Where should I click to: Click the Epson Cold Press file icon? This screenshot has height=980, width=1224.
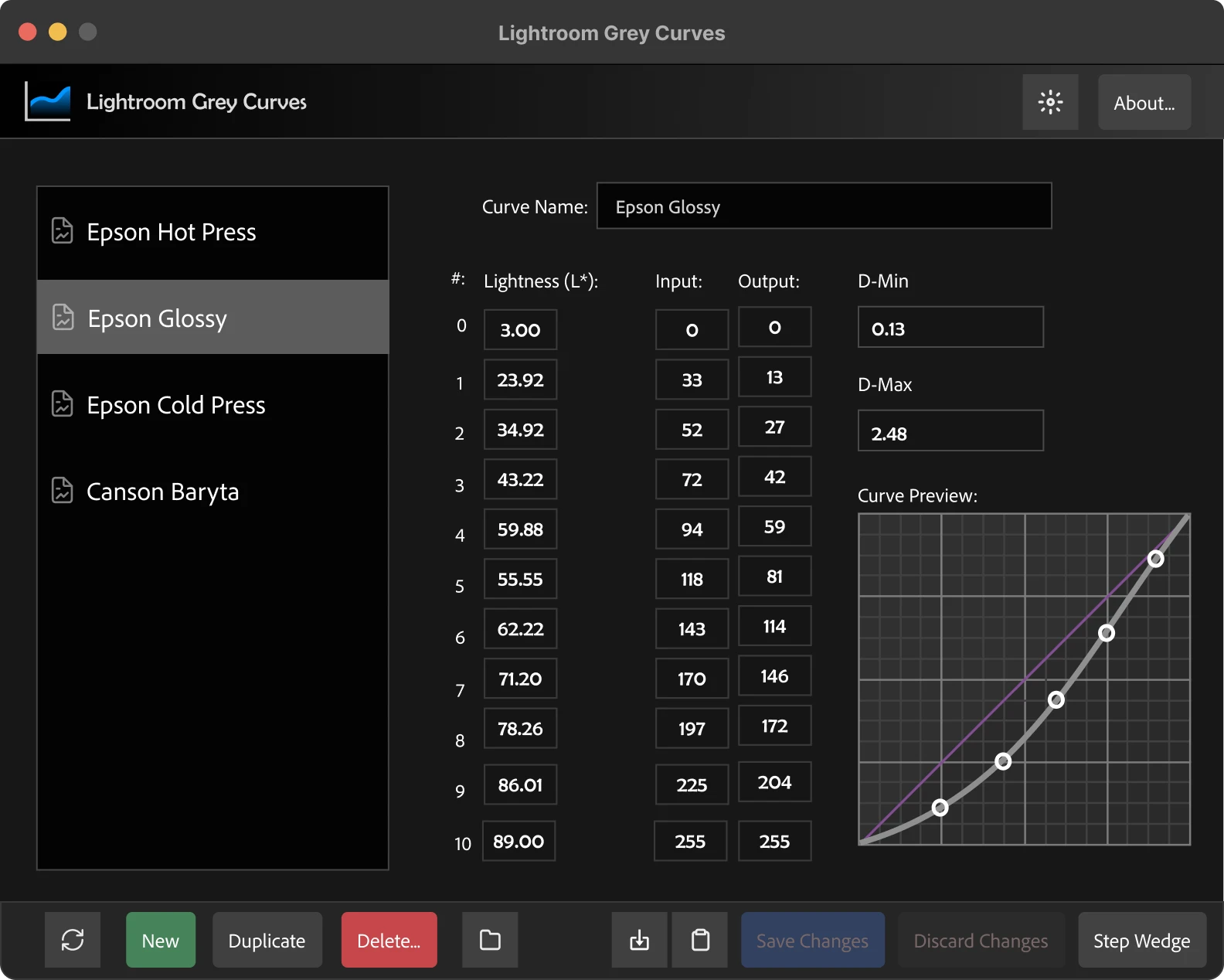[x=62, y=404]
